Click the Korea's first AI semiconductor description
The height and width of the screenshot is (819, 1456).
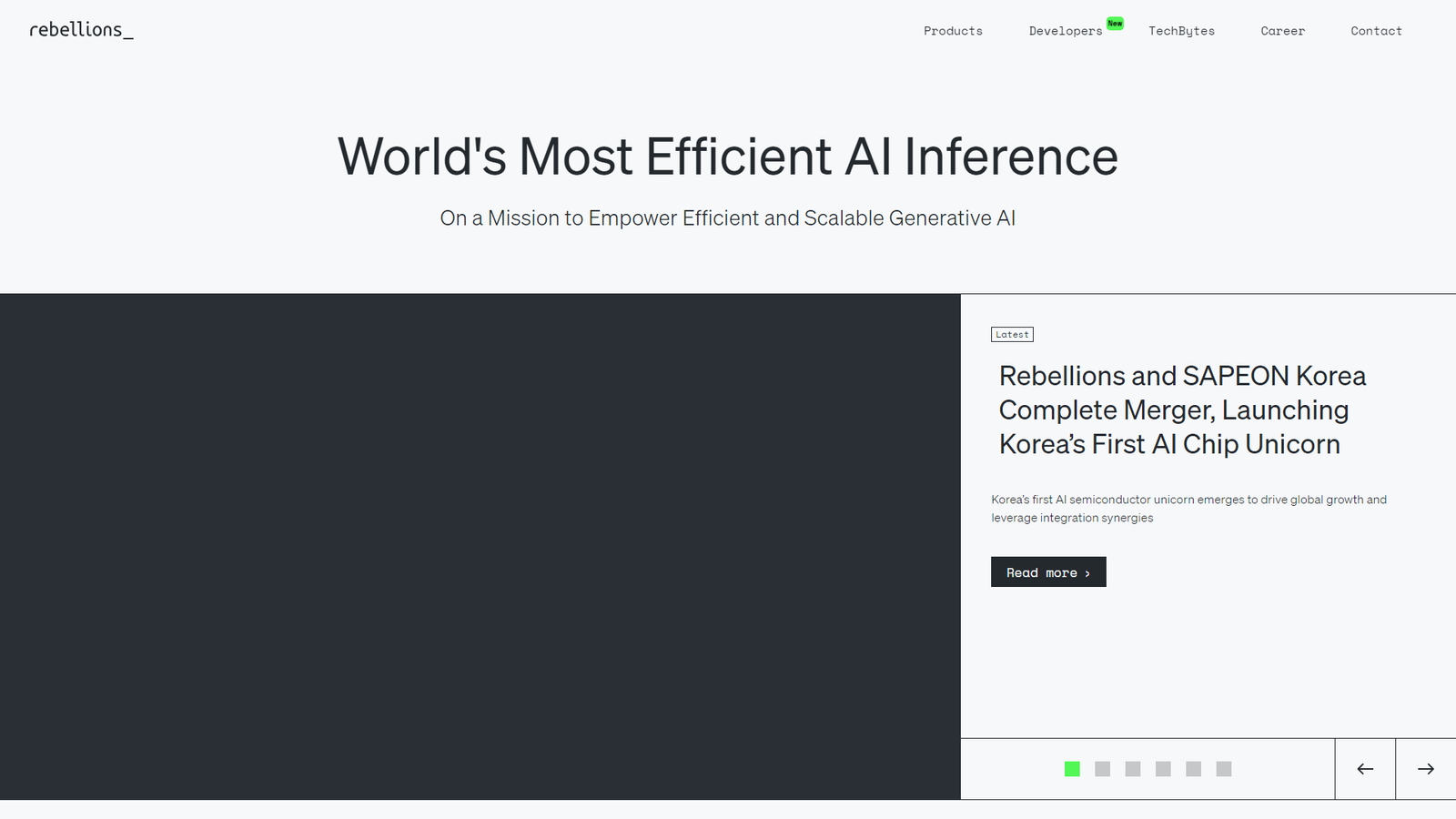point(1188,509)
